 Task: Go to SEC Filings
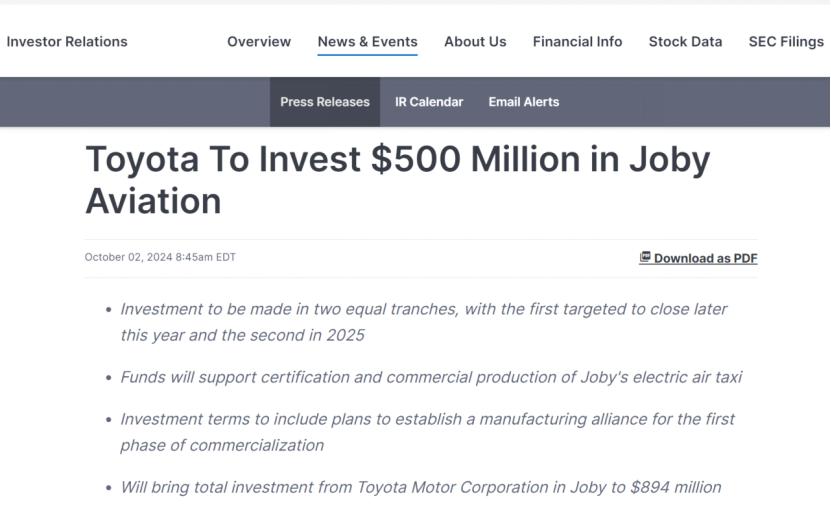coord(786,42)
